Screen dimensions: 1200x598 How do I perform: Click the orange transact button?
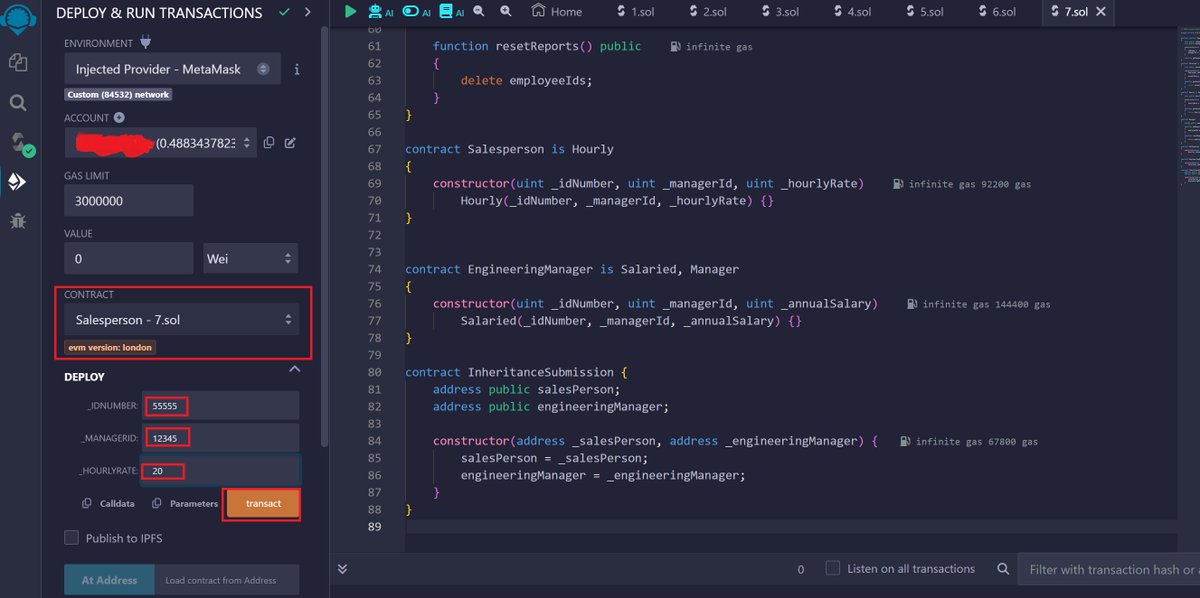263,504
